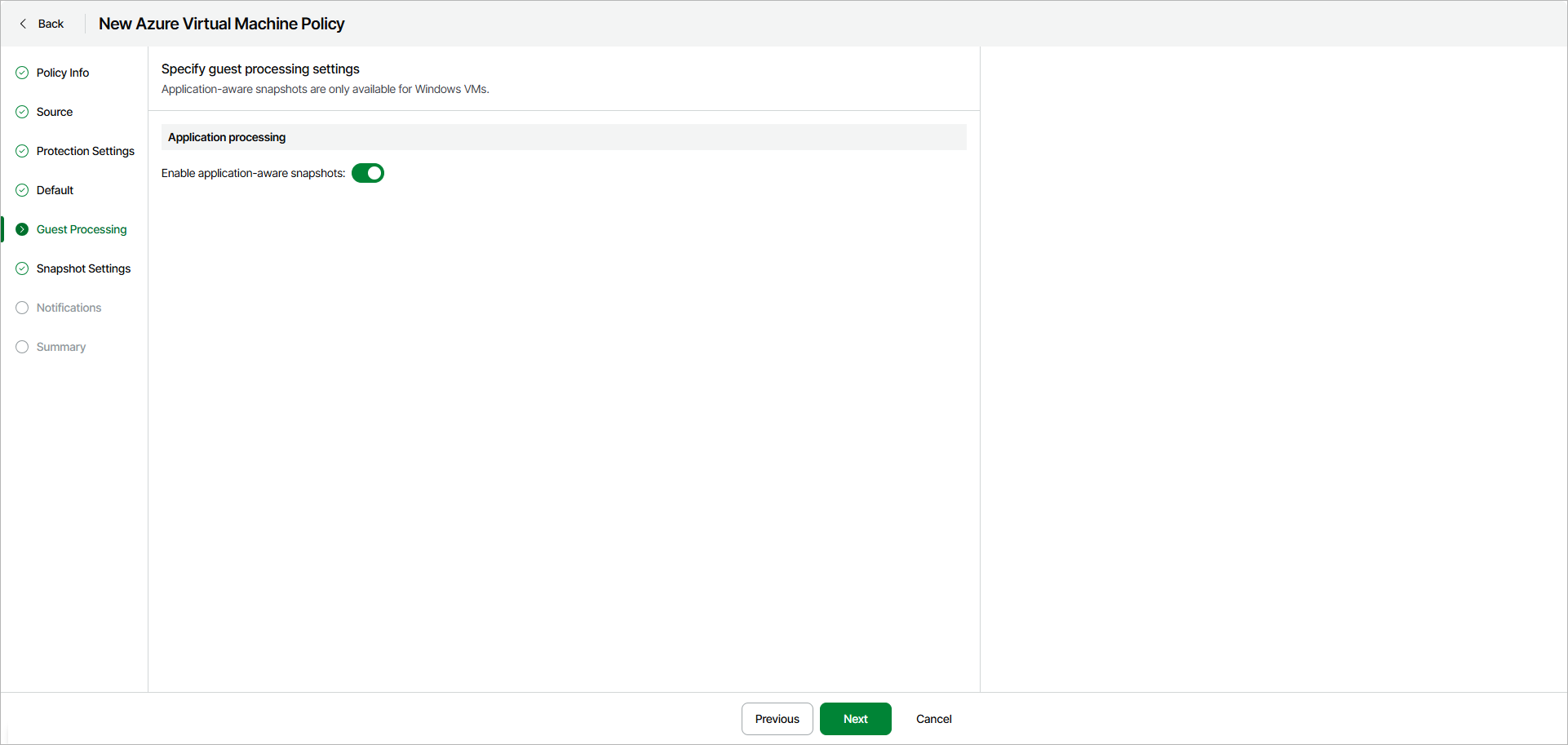The image size is (1568, 745).
Task: Open the Protection Settings wizard step
Action: click(x=86, y=151)
